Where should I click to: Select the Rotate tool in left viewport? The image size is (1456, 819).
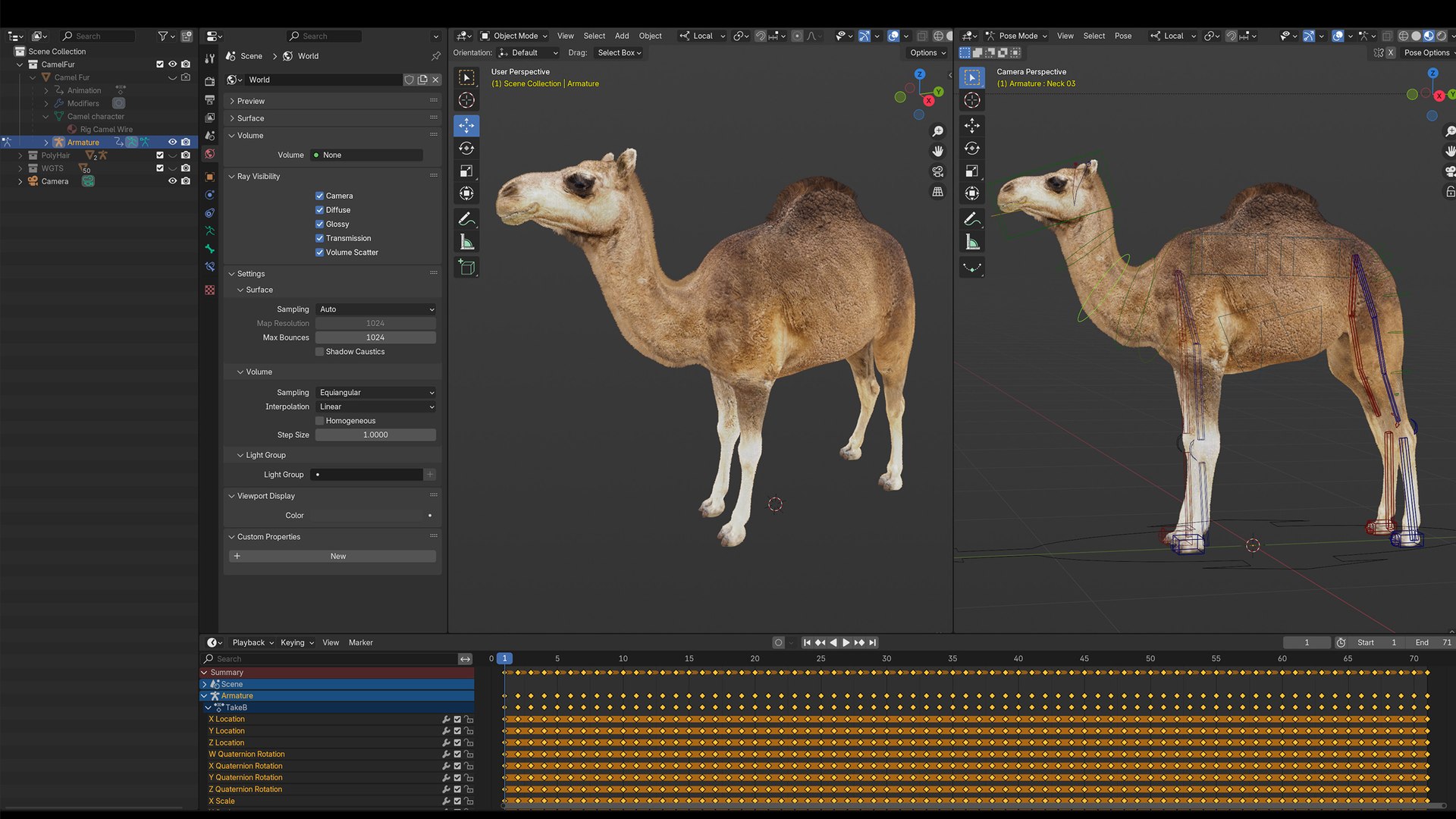(466, 149)
